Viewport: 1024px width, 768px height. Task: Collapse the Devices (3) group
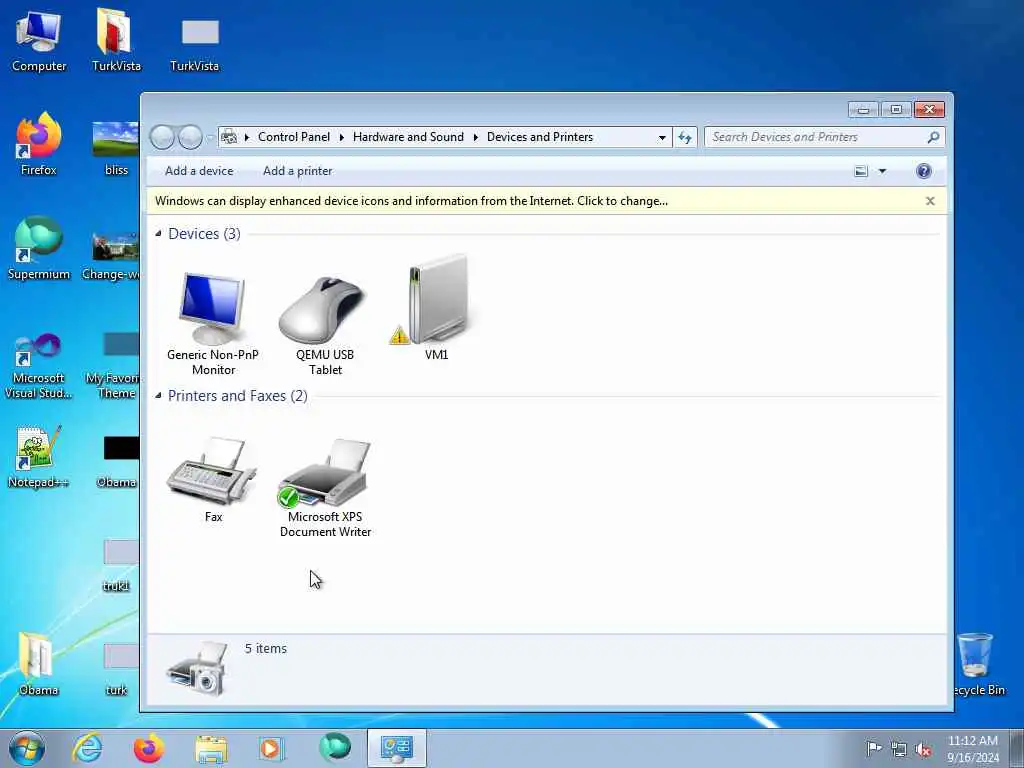coord(158,233)
